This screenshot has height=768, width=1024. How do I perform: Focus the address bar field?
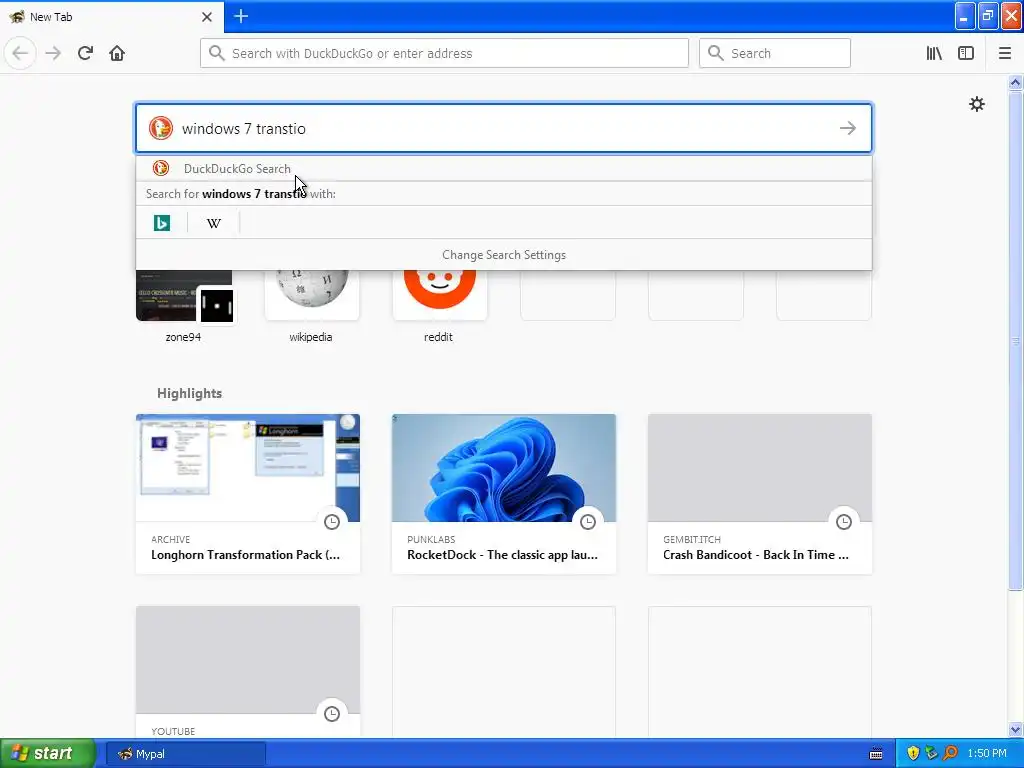click(x=444, y=53)
